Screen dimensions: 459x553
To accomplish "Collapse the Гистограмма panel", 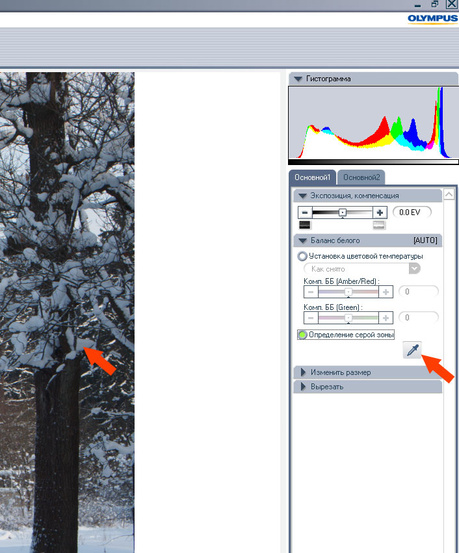I will tap(298, 79).
